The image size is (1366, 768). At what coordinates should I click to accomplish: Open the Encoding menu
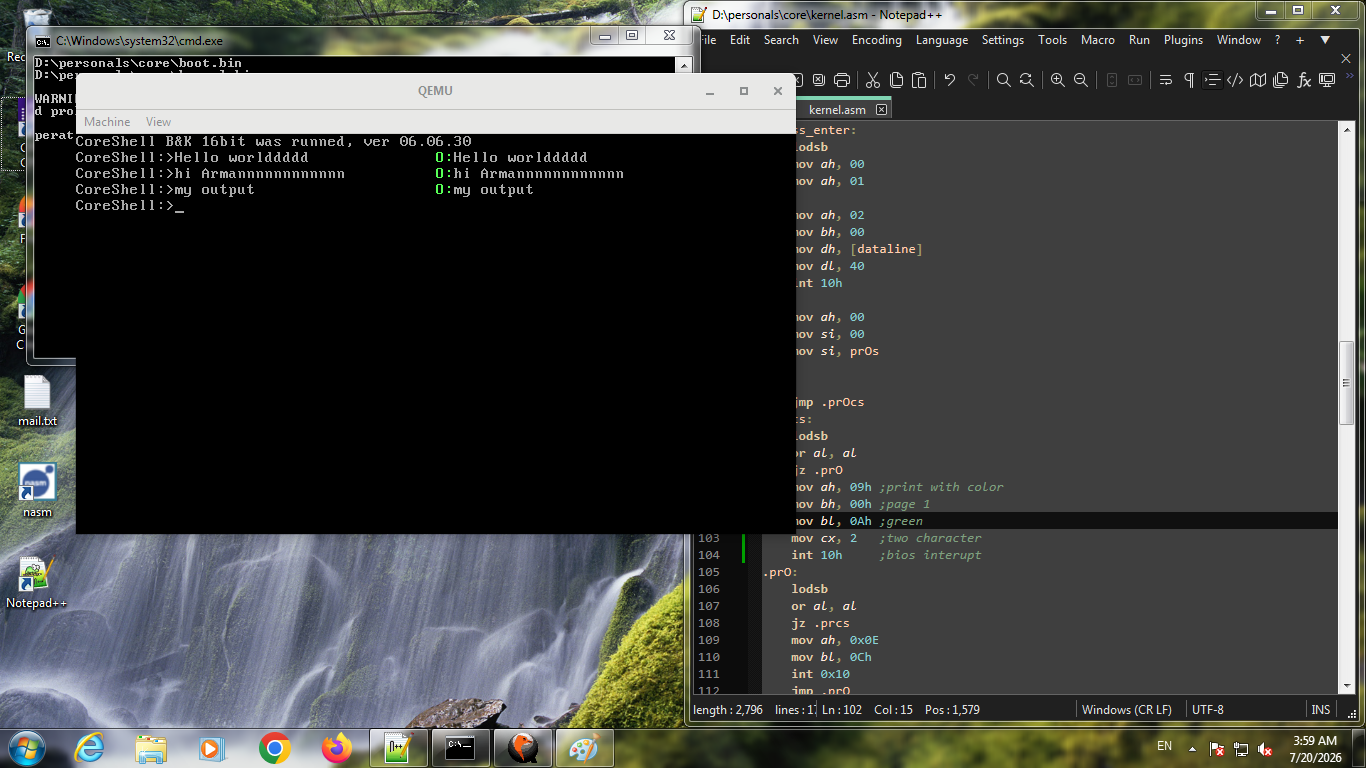[877, 40]
